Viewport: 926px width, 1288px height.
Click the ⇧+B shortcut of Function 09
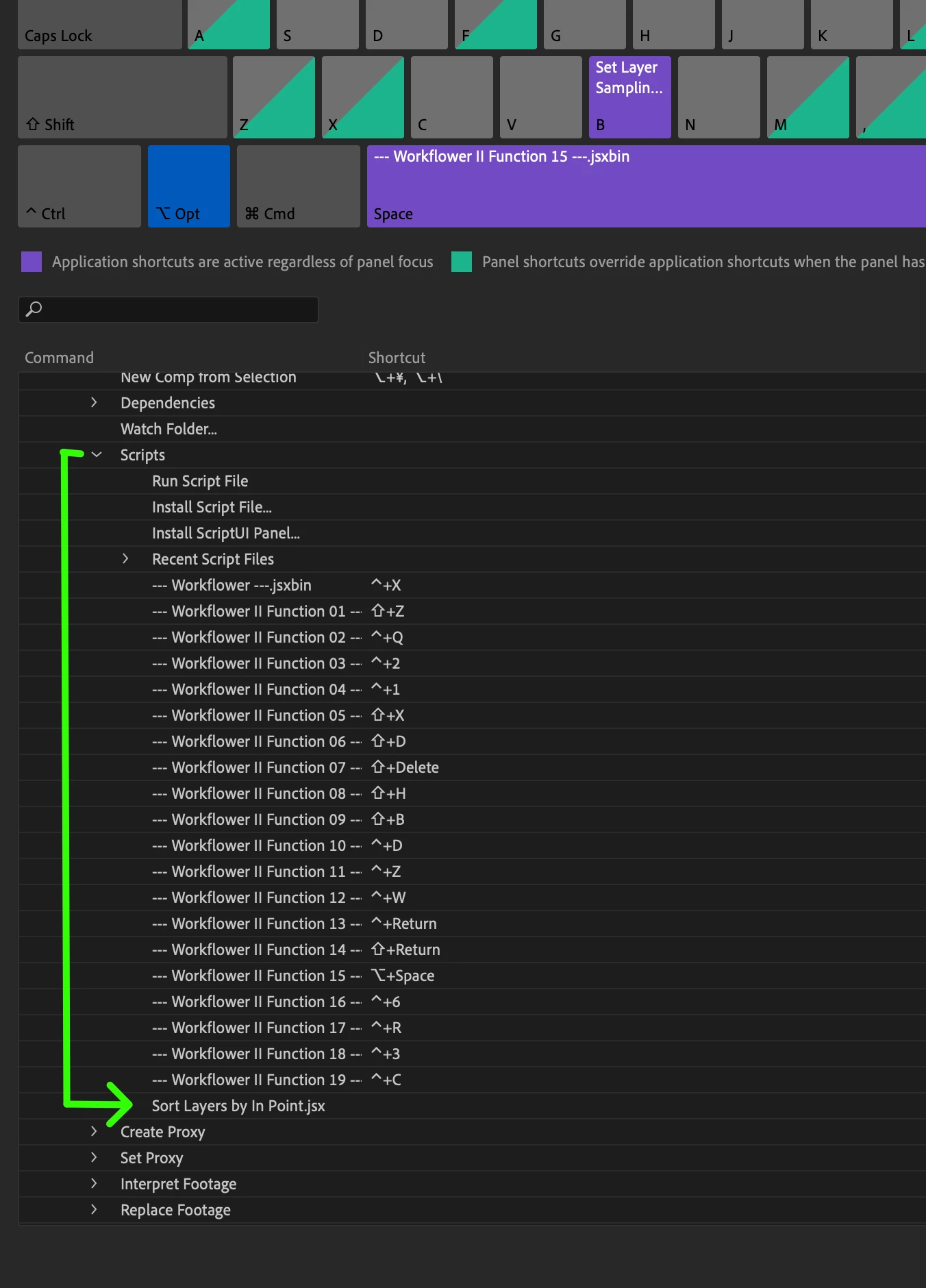tap(388, 819)
